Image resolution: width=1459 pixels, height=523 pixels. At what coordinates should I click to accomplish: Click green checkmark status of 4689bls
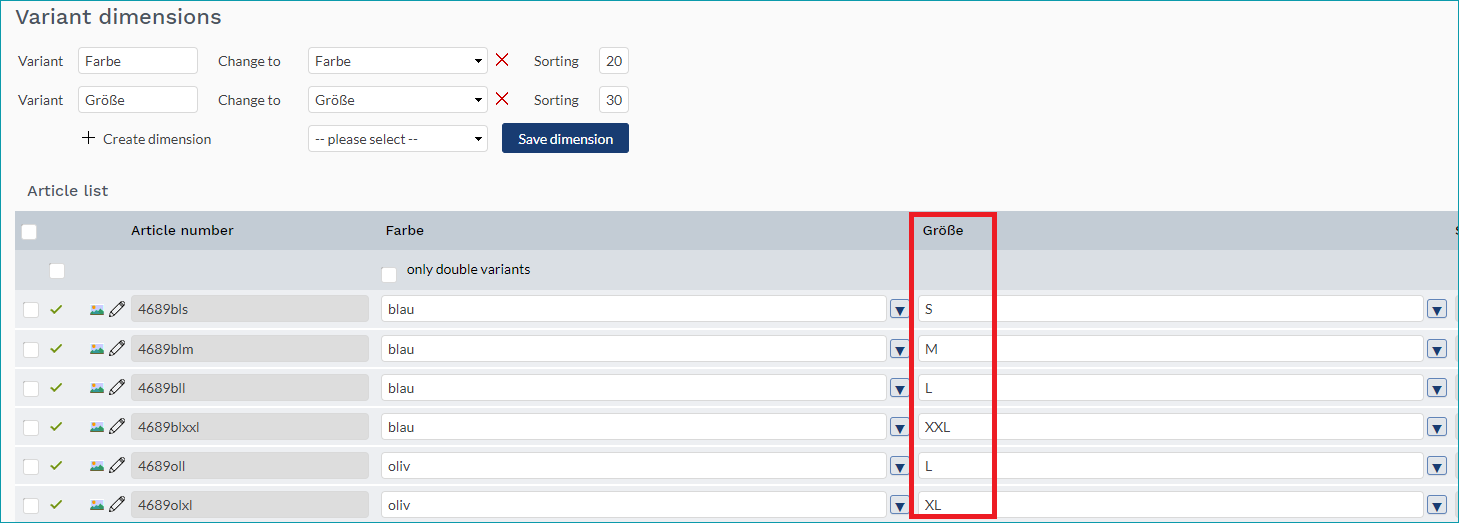click(x=56, y=309)
